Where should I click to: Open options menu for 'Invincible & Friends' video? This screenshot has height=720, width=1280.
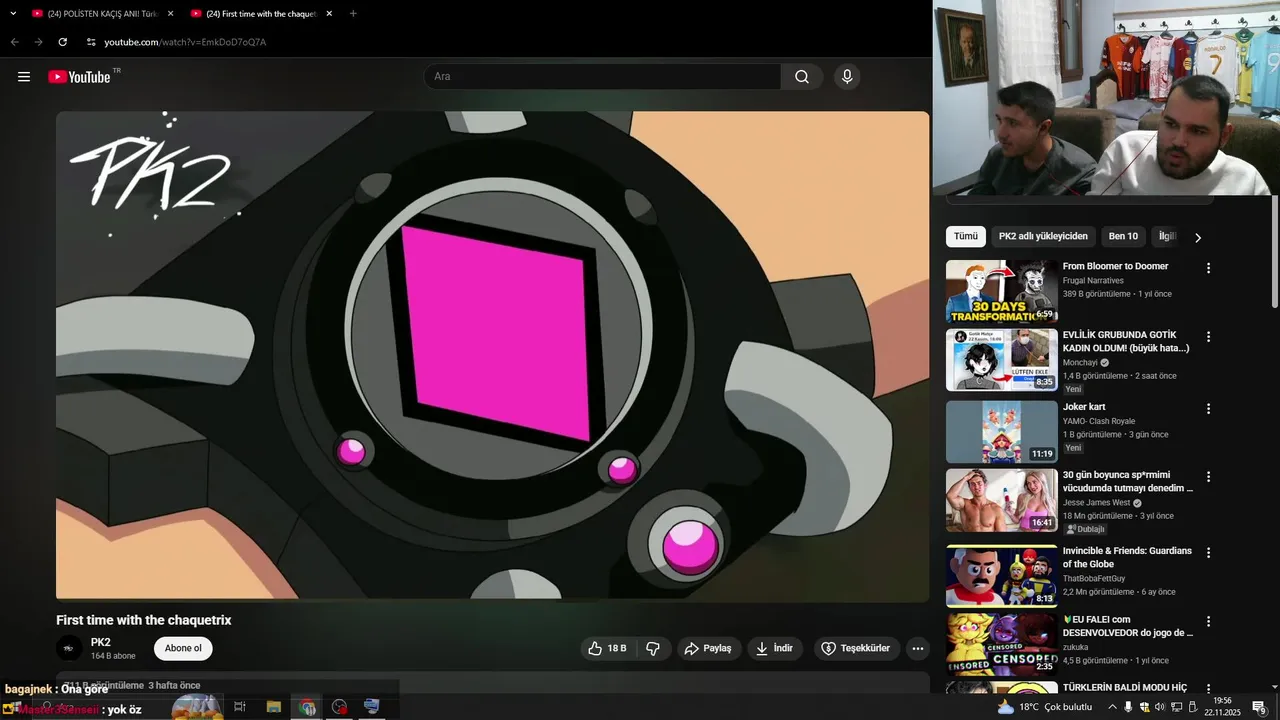tap(1208, 552)
